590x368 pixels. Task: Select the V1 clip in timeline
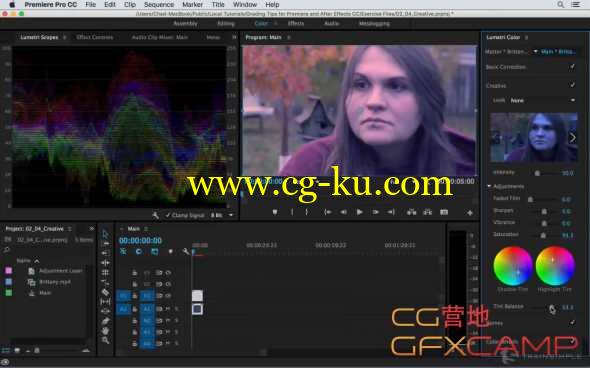pyautogui.click(x=197, y=296)
